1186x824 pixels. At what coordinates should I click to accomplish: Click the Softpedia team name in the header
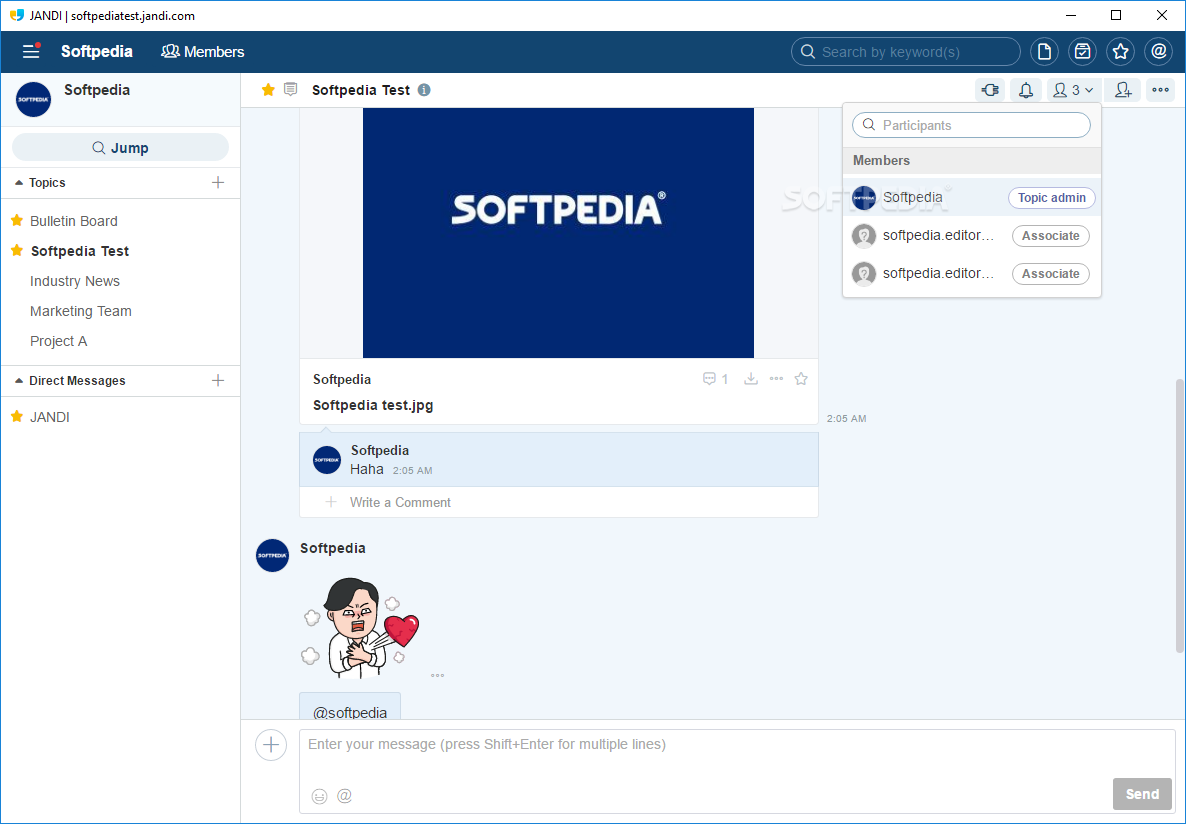97,51
